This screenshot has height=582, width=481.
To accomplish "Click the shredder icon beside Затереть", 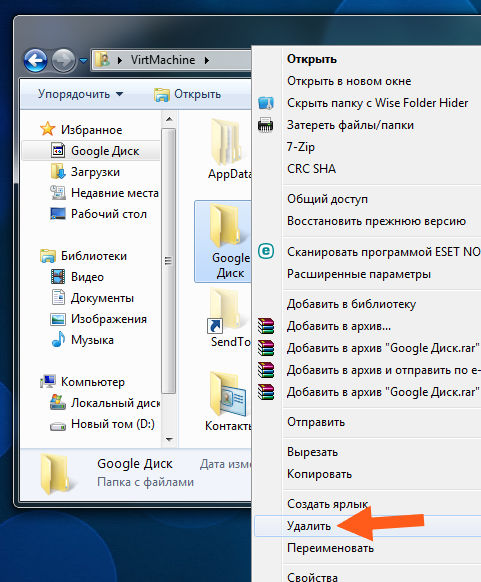I will coord(265,125).
